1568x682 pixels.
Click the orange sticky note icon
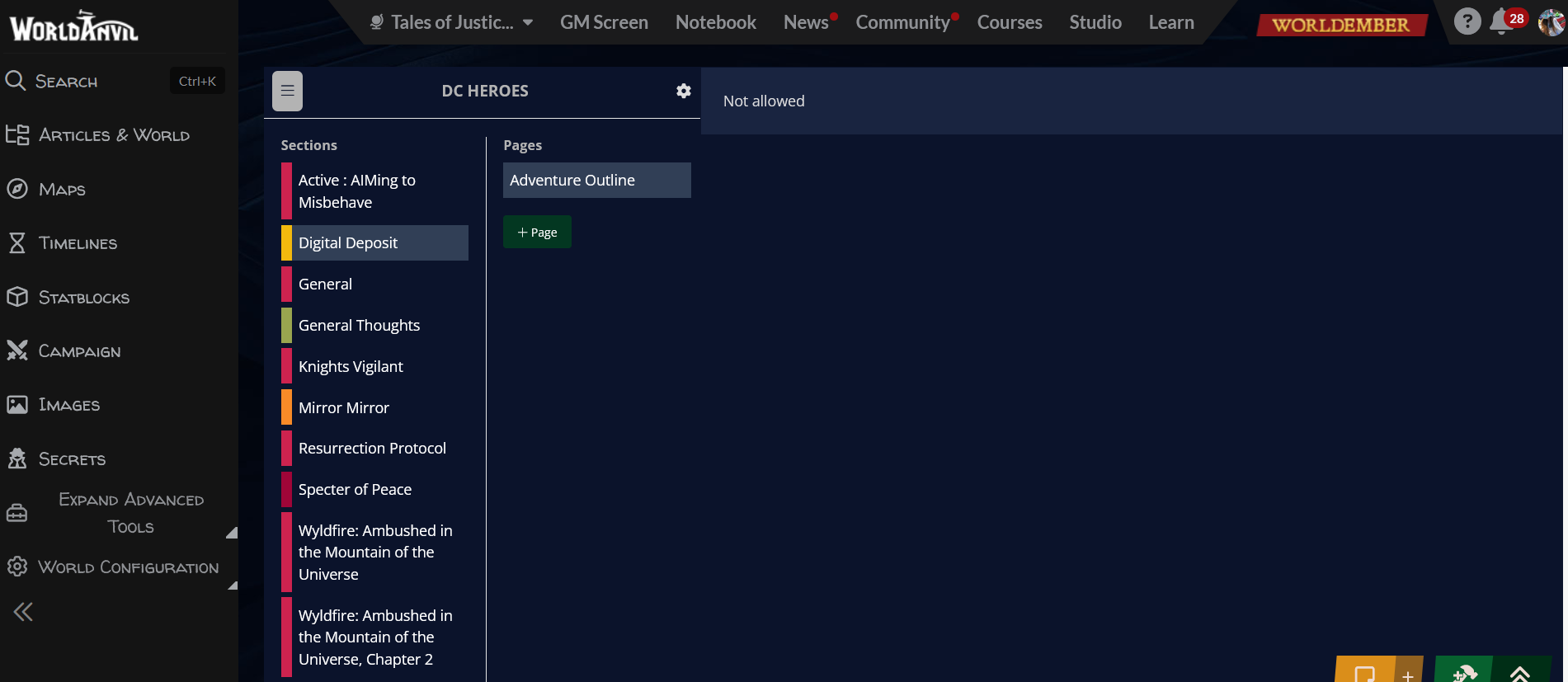(1365, 671)
